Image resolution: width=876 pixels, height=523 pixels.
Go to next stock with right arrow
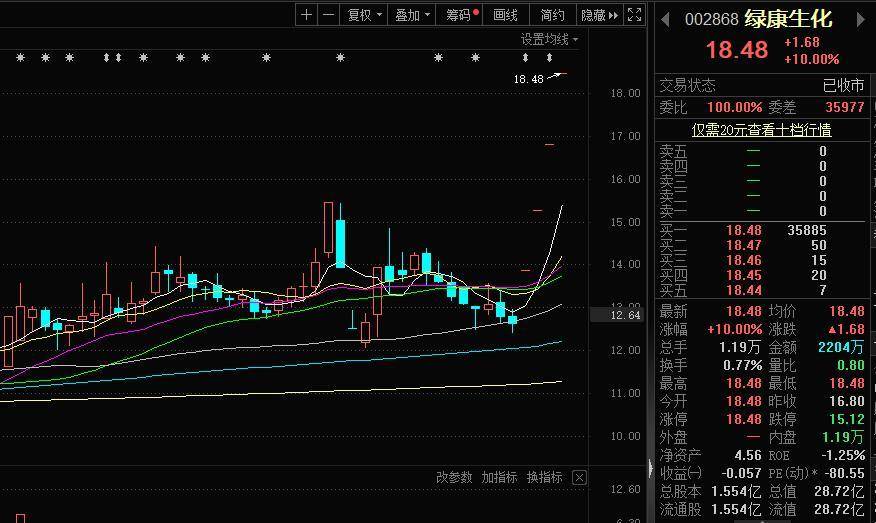point(856,19)
